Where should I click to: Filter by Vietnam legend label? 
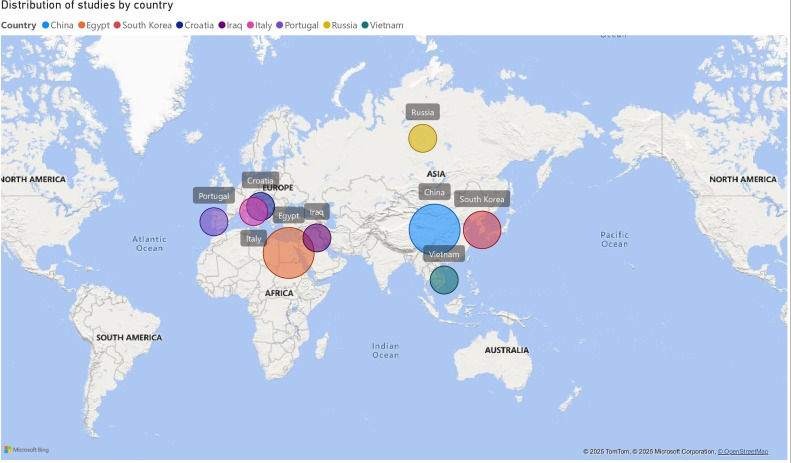point(387,25)
